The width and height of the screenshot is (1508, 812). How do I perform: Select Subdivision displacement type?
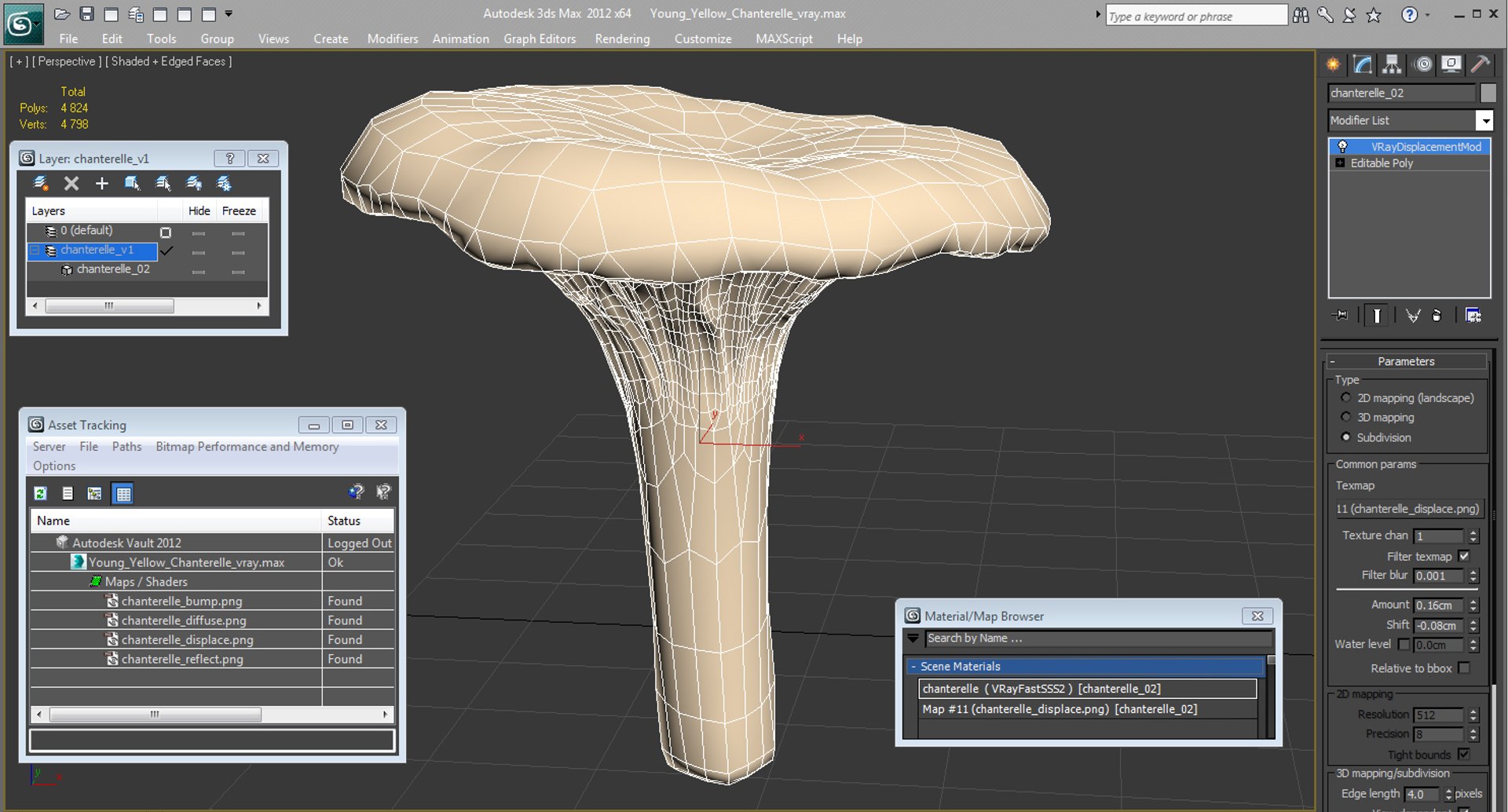coord(1346,437)
